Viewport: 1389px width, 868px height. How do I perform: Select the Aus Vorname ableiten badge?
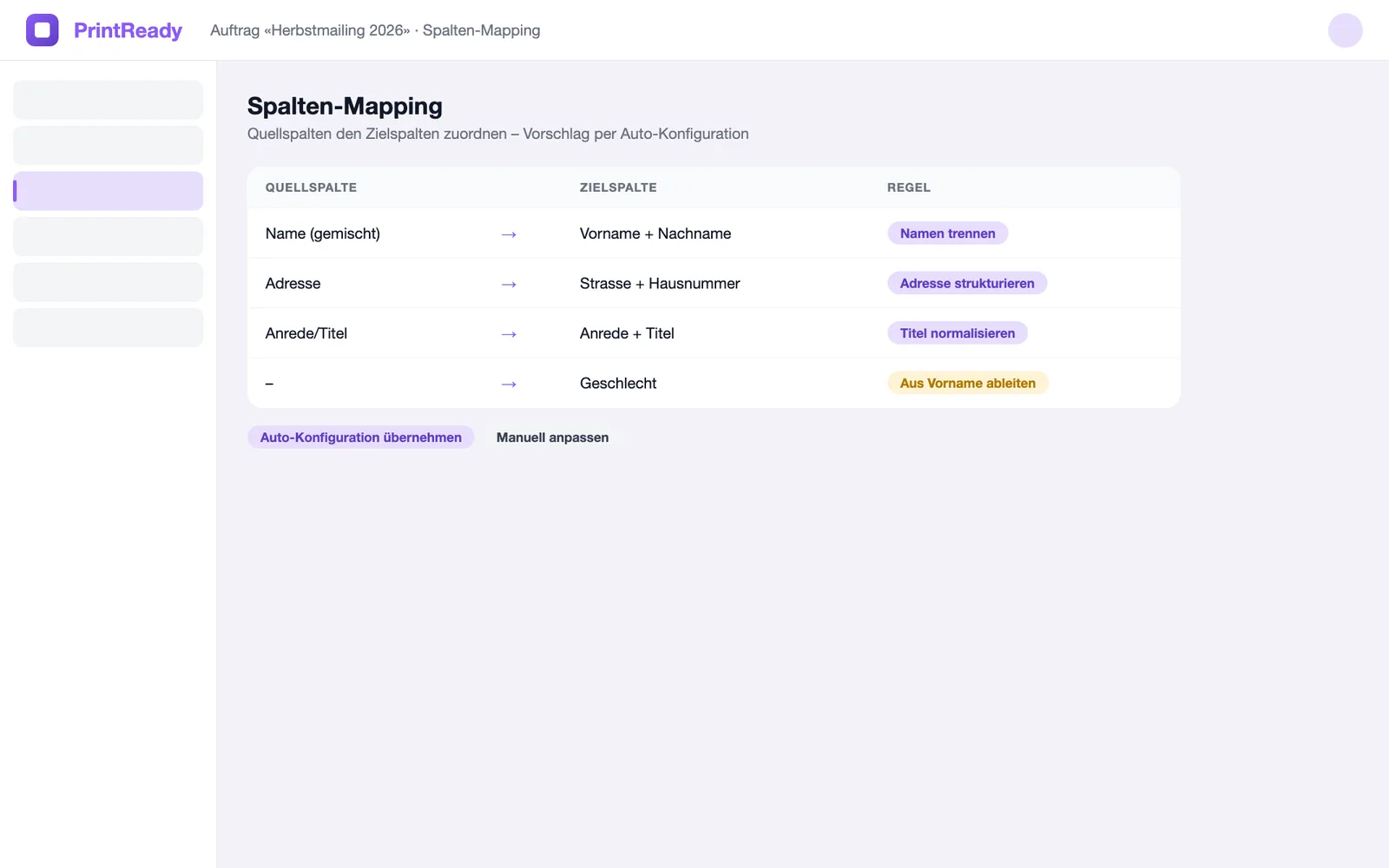(x=968, y=383)
